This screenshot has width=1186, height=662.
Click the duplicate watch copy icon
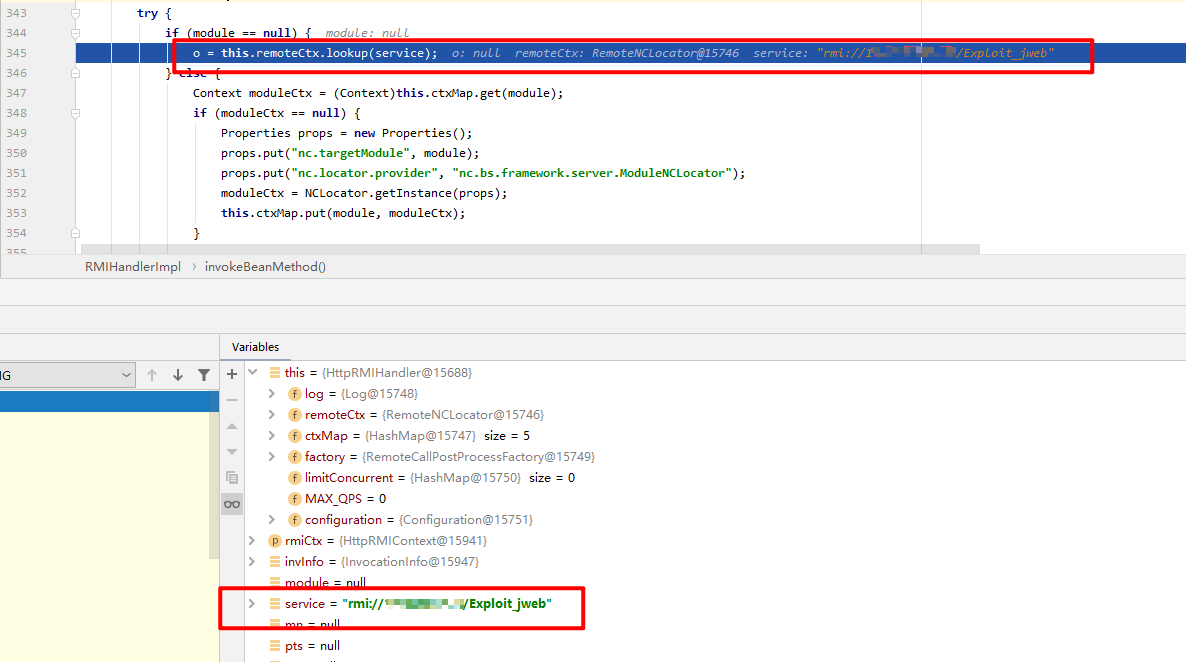click(x=232, y=478)
